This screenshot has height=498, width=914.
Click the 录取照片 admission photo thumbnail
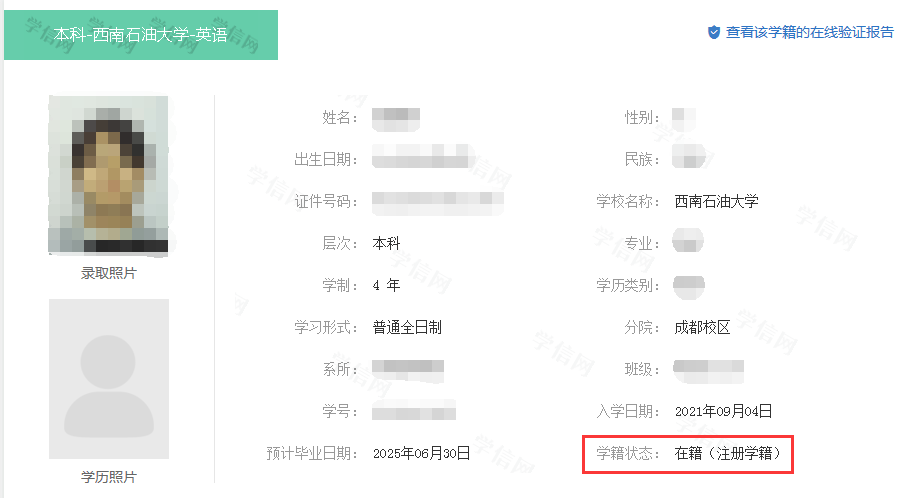(108, 175)
